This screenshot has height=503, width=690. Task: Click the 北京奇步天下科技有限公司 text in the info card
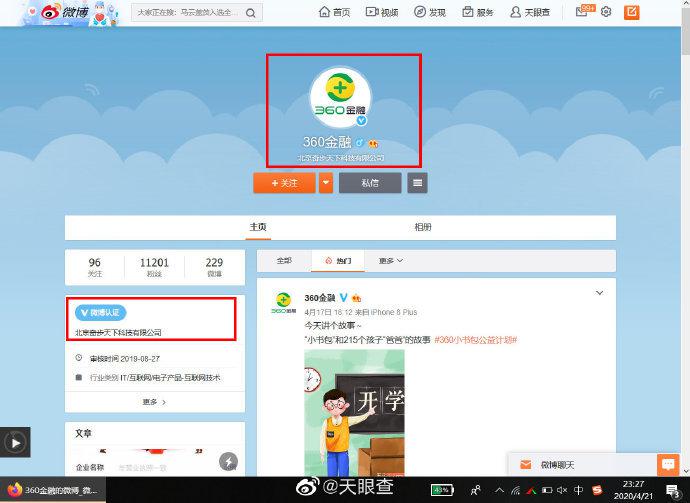click(x=118, y=333)
